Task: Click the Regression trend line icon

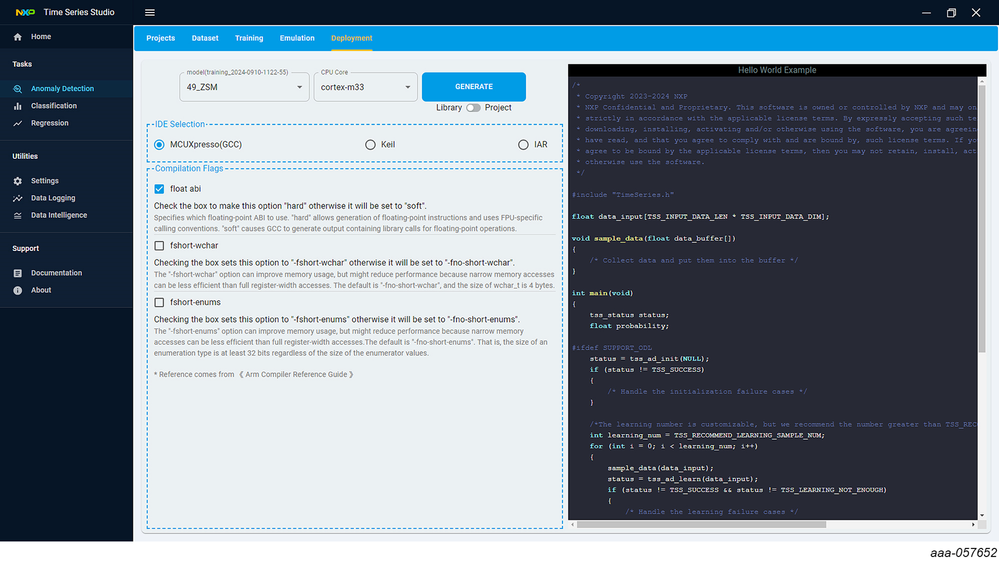Action: pyautogui.click(x=17, y=124)
